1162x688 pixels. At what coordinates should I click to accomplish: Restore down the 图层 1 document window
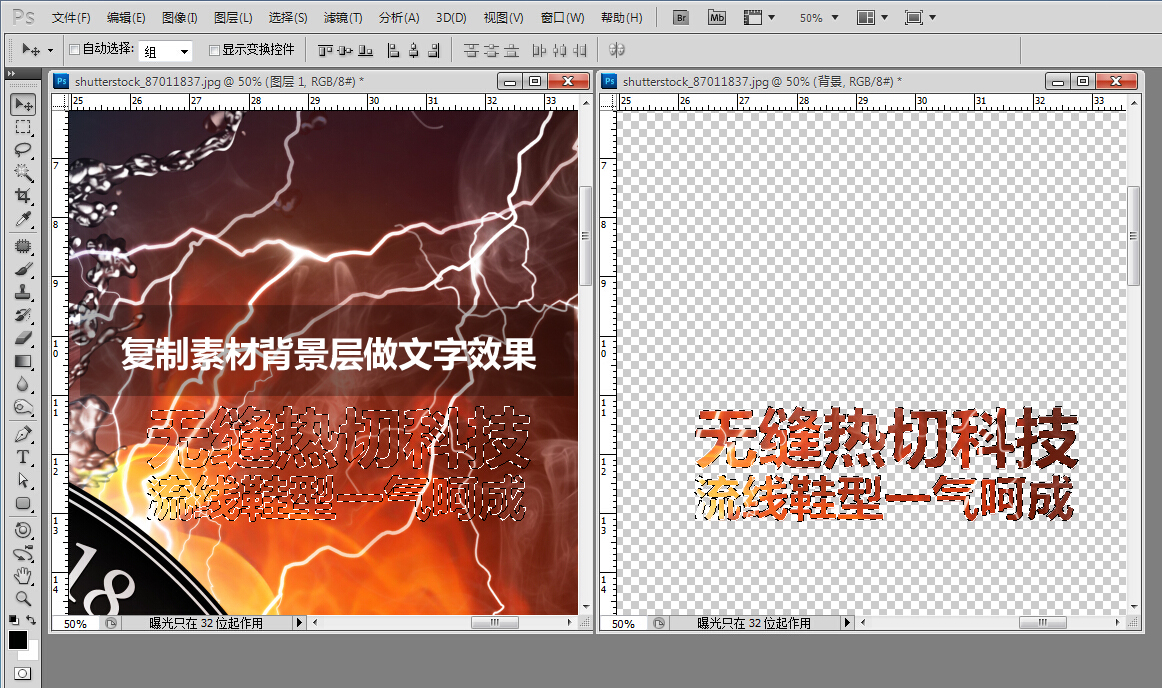535,81
